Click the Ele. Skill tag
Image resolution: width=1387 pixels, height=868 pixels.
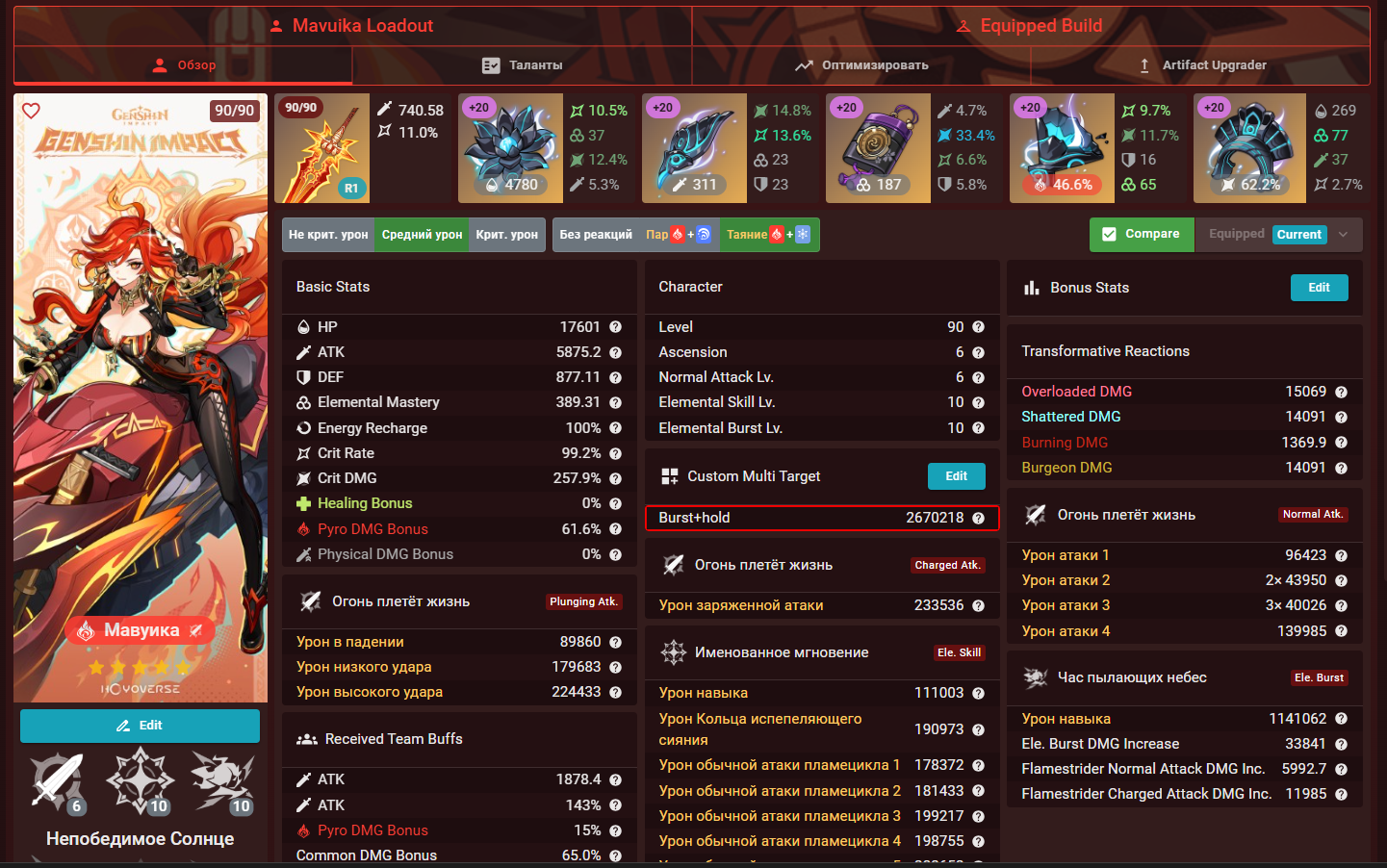pos(959,652)
